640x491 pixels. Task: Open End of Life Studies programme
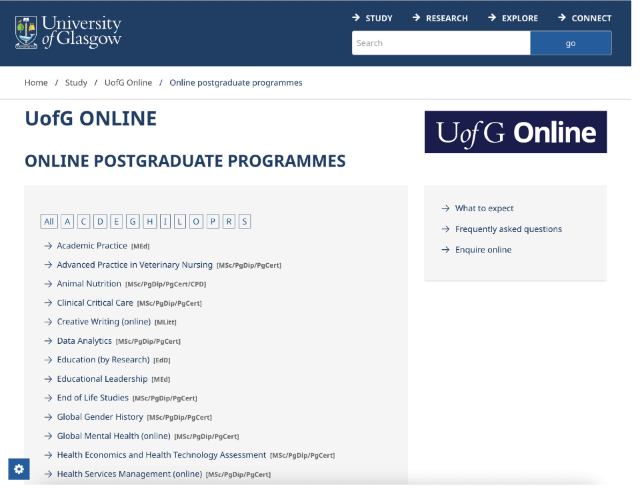click(93, 398)
